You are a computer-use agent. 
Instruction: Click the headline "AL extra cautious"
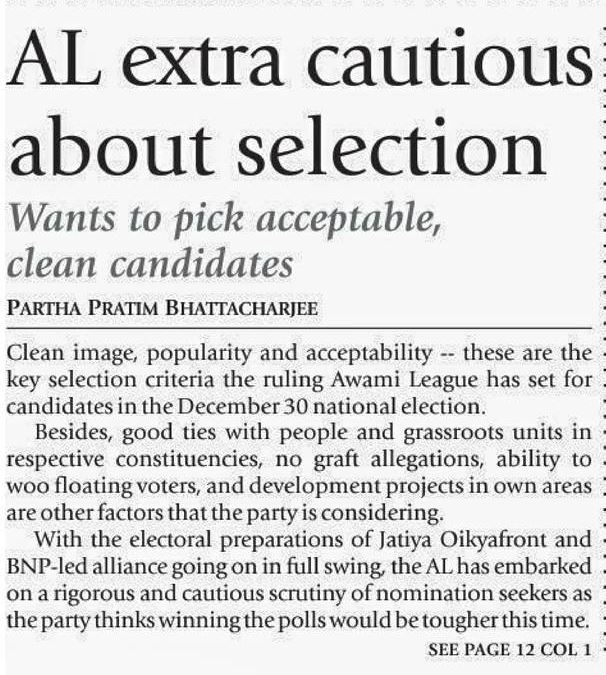tap(300, 63)
